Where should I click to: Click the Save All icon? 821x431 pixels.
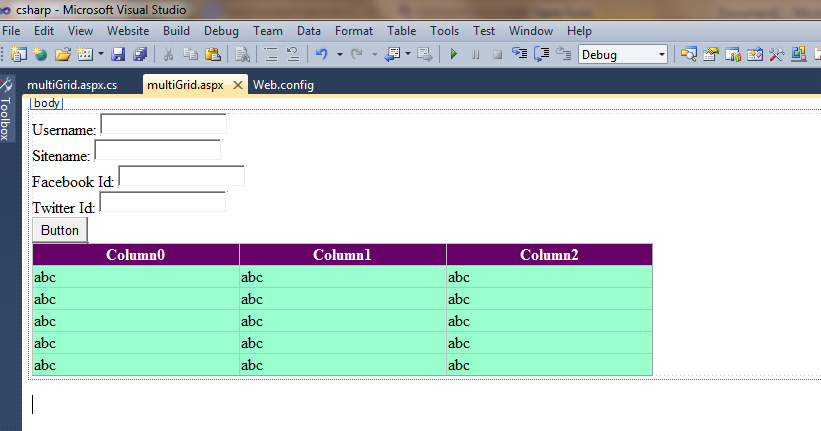(x=140, y=54)
